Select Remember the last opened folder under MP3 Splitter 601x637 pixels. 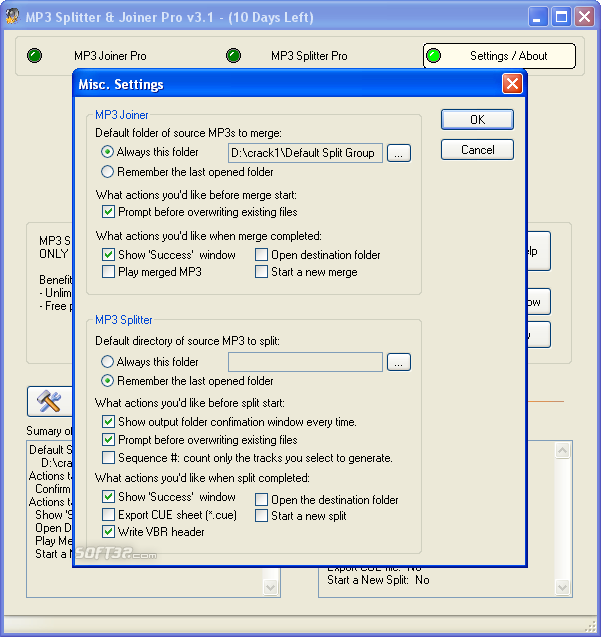pyautogui.click(x=187, y=381)
